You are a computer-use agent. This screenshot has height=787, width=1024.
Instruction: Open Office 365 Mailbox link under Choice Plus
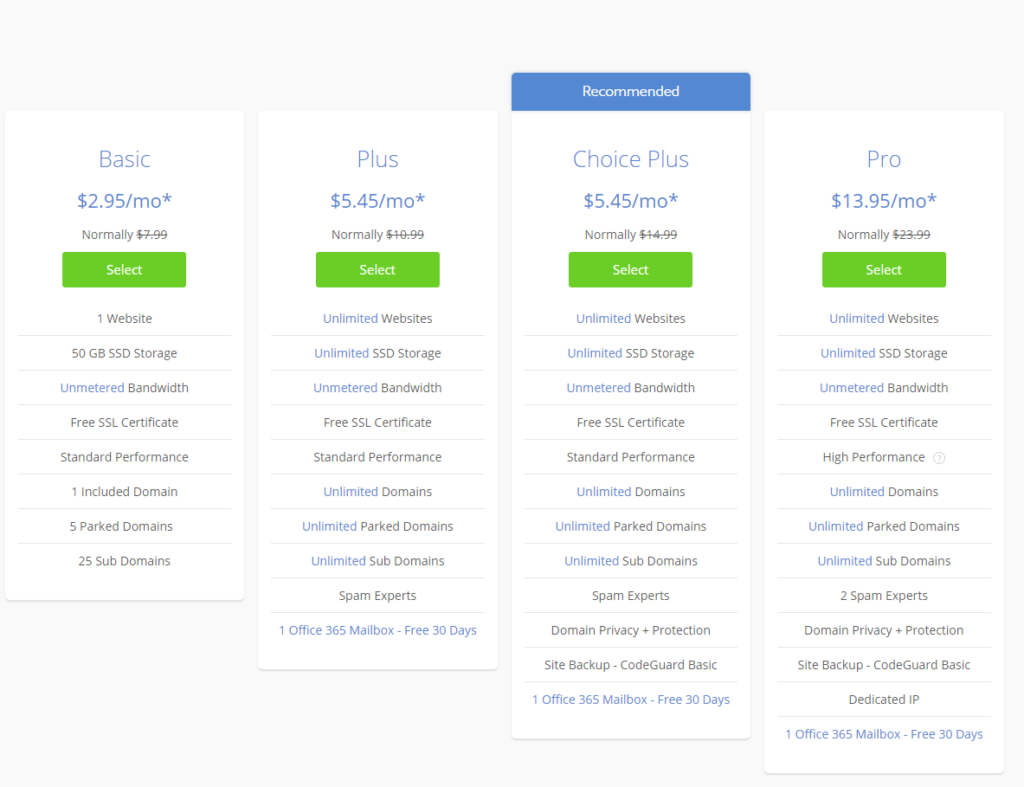tap(631, 699)
